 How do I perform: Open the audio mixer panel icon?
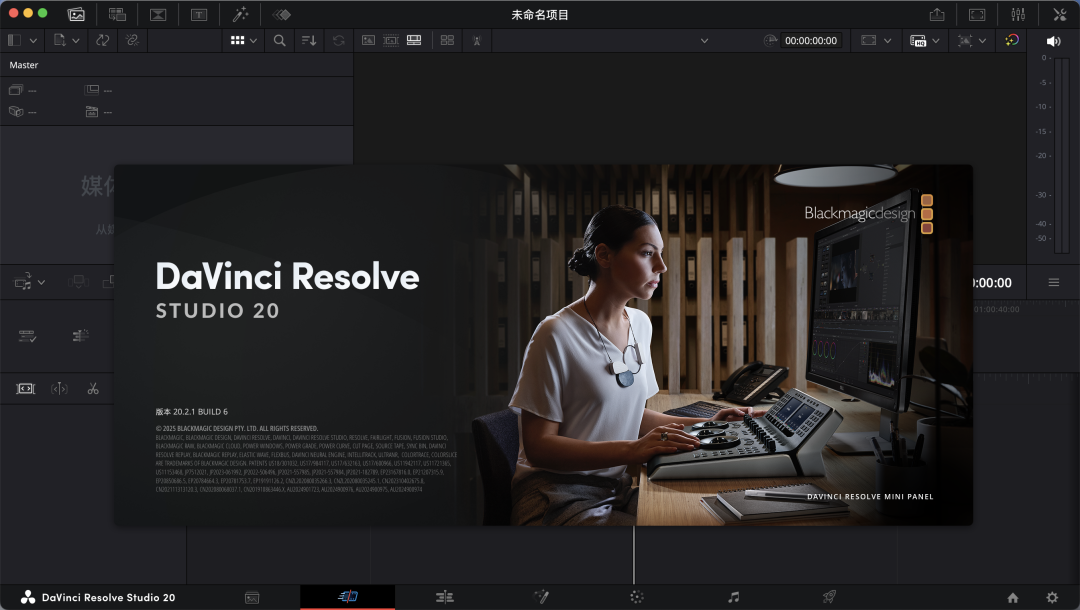[1018, 14]
